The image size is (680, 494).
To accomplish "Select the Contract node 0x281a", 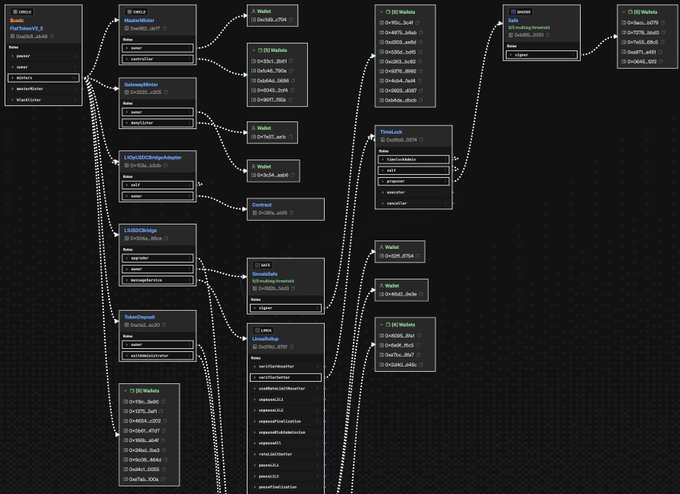I will click(285, 208).
